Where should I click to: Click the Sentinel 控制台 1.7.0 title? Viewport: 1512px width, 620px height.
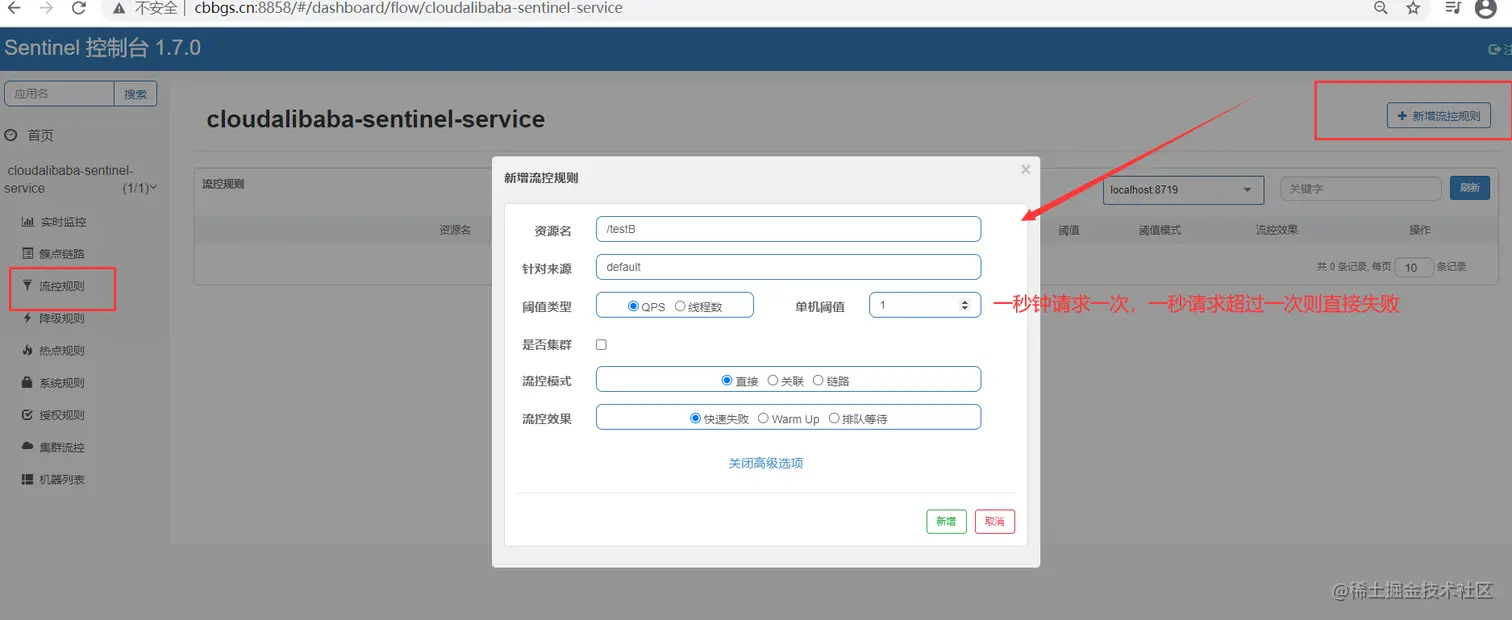coord(103,47)
